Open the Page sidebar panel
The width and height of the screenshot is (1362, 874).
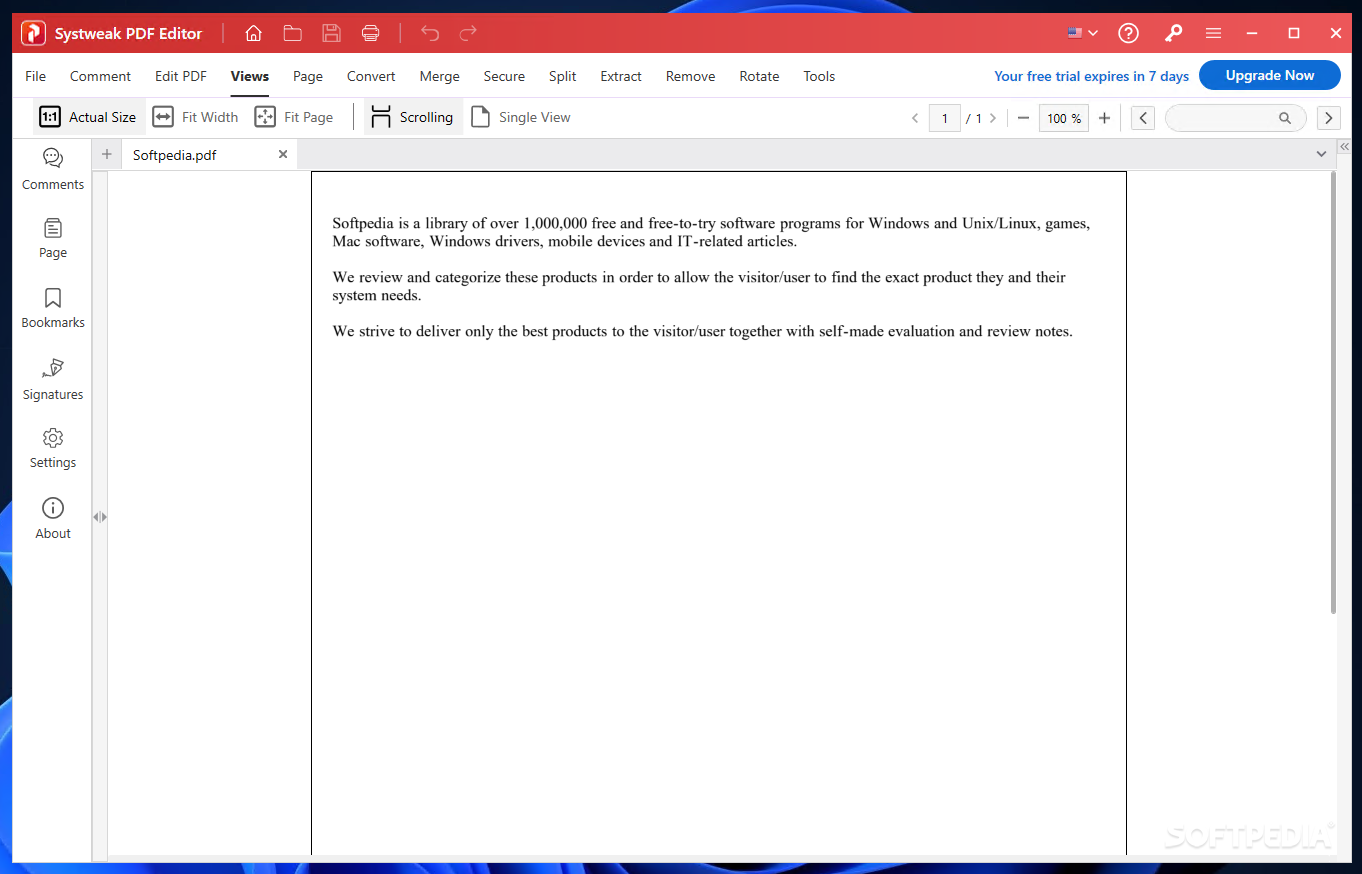53,238
